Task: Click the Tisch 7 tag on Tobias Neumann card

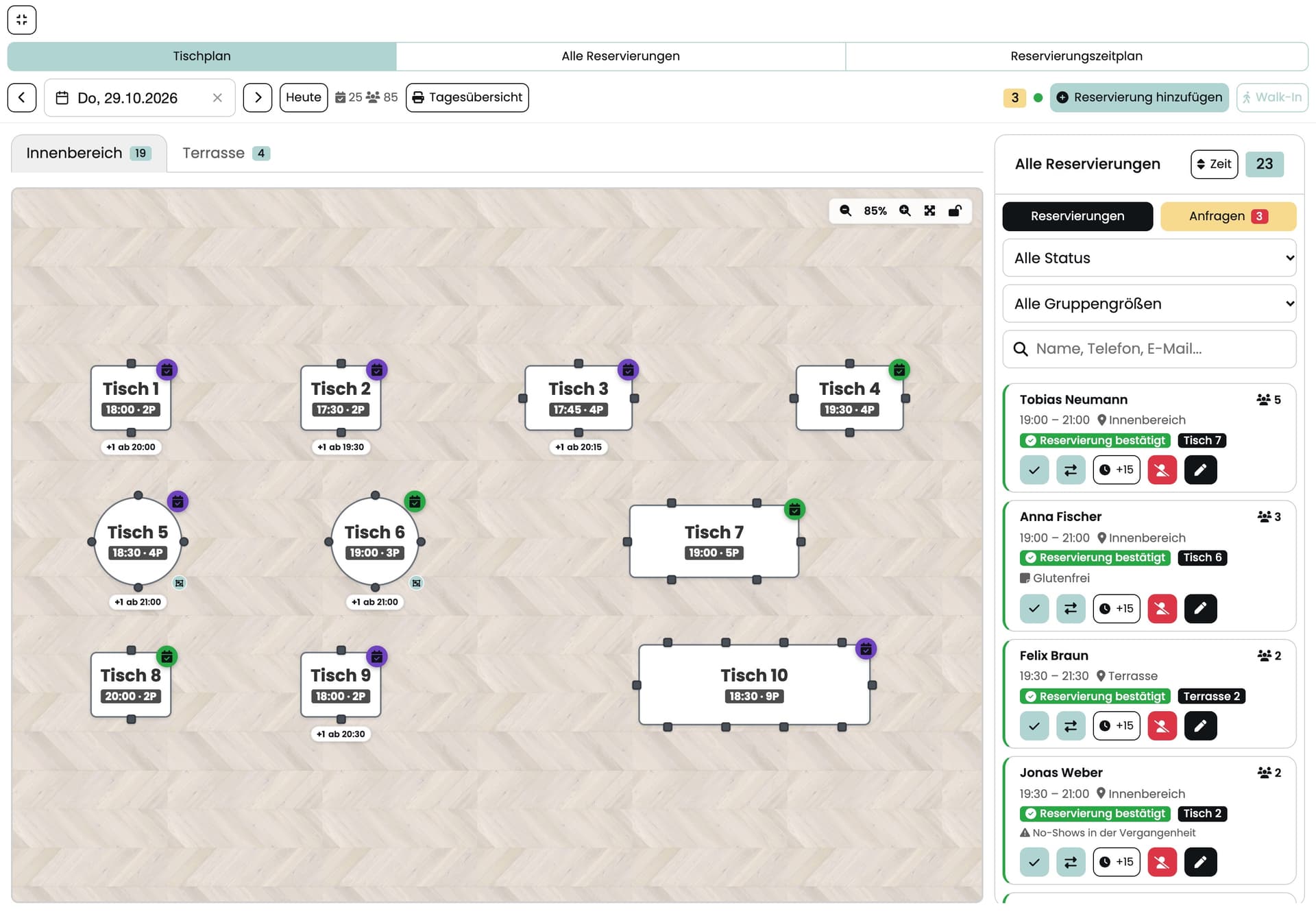Action: pyautogui.click(x=1202, y=441)
